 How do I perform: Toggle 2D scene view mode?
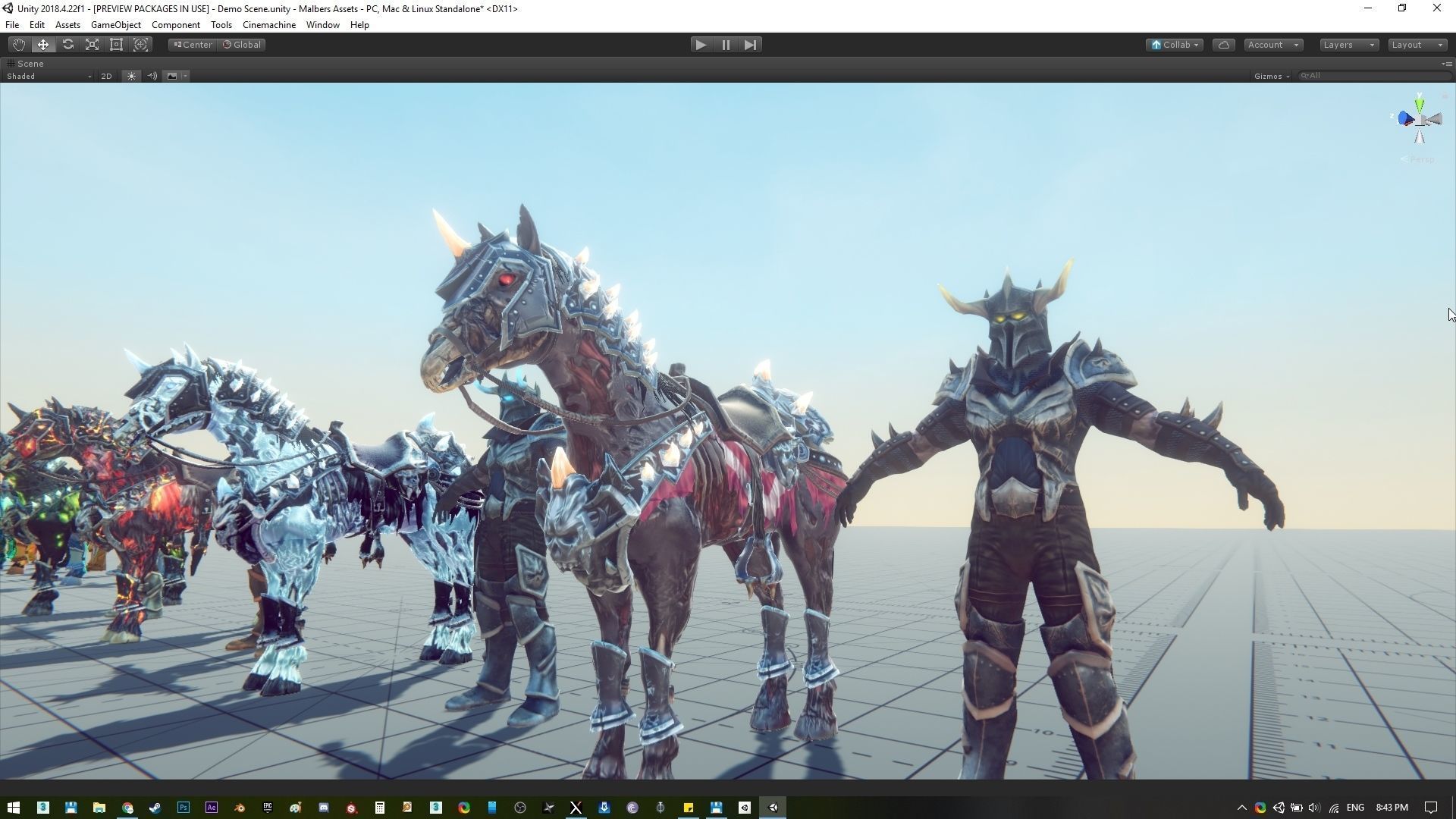[x=106, y=76]
